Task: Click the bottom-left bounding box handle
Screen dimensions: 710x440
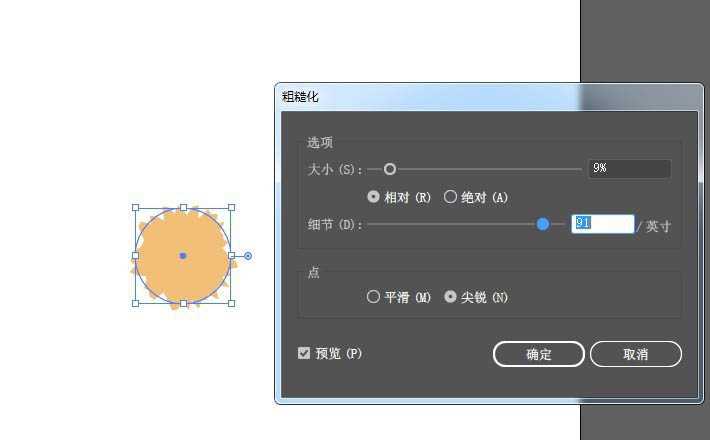Action: coord(135,303)
